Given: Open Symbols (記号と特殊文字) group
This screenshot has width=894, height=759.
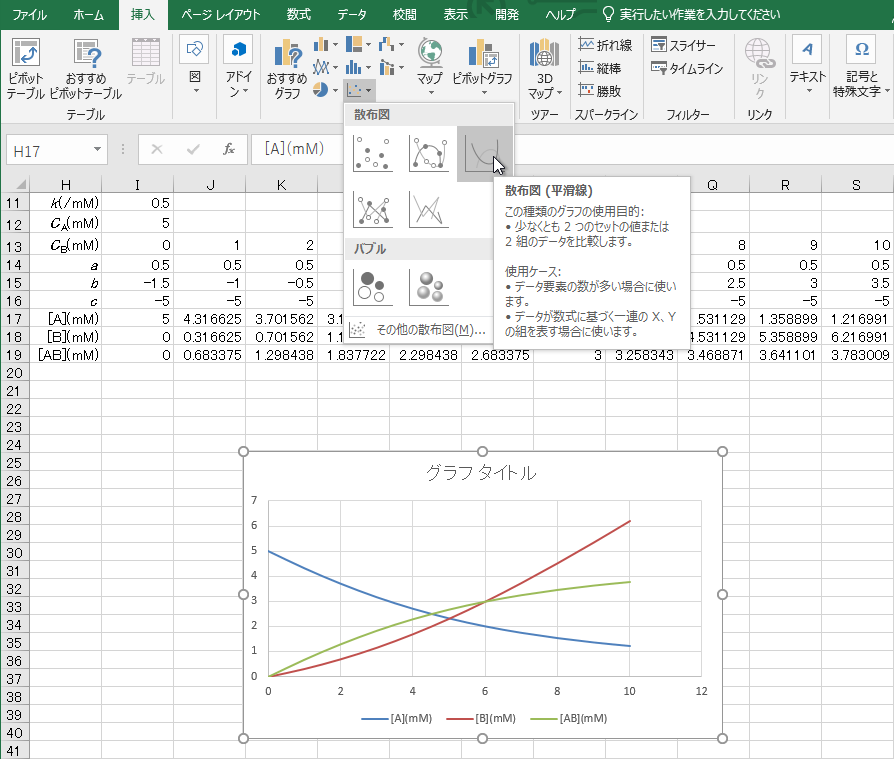Looking at the screenshot, I should [861, 67].
